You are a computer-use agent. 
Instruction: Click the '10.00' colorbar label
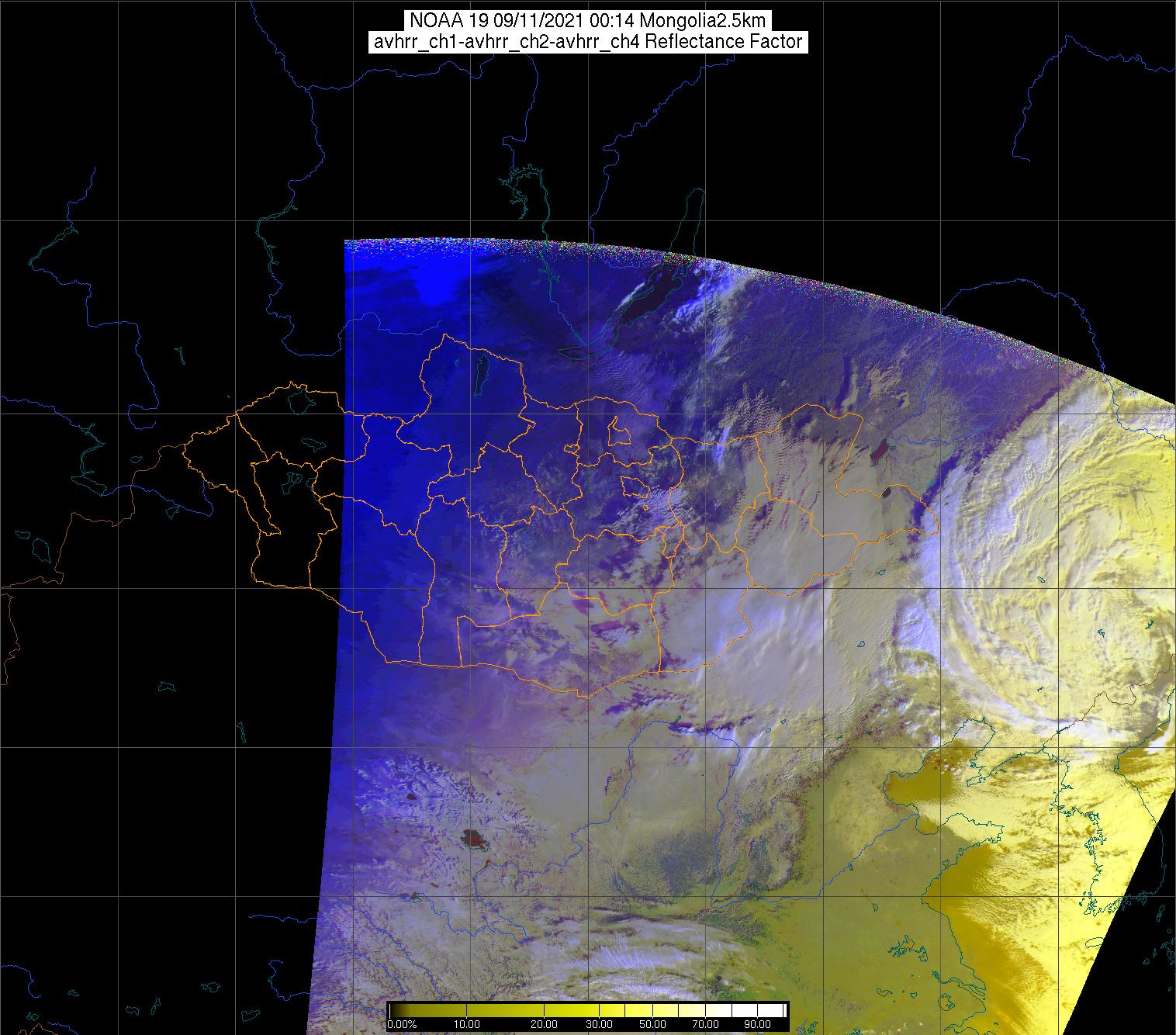click(x=469, y=1025)
